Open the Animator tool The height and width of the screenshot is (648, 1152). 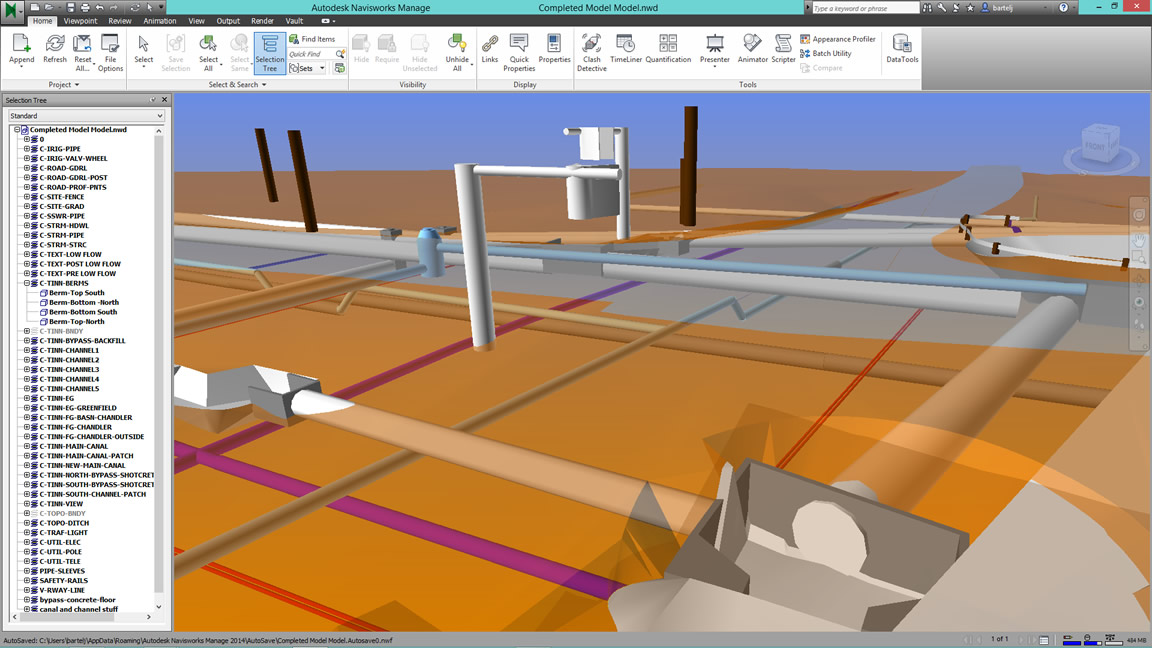(x=752, y=50)
